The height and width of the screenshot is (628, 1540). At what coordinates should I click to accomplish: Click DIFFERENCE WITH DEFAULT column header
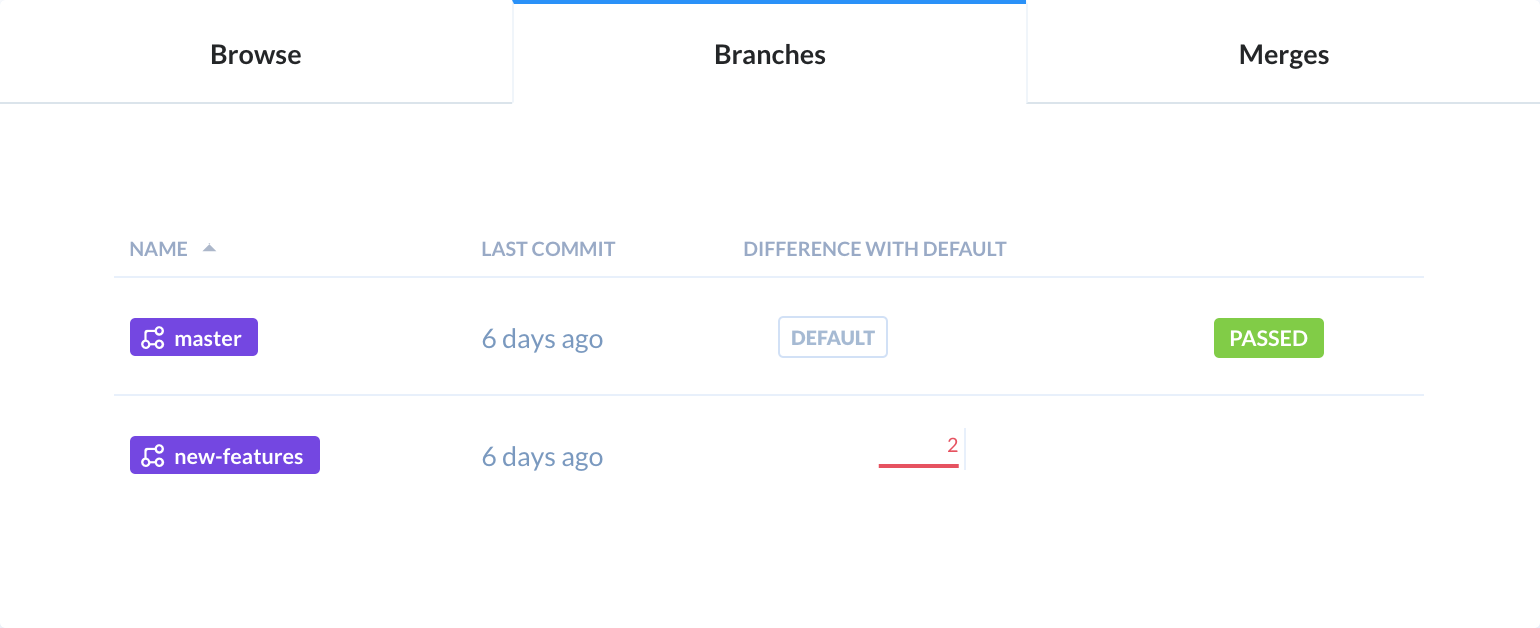pyautogui.click(x=875, y=249)
